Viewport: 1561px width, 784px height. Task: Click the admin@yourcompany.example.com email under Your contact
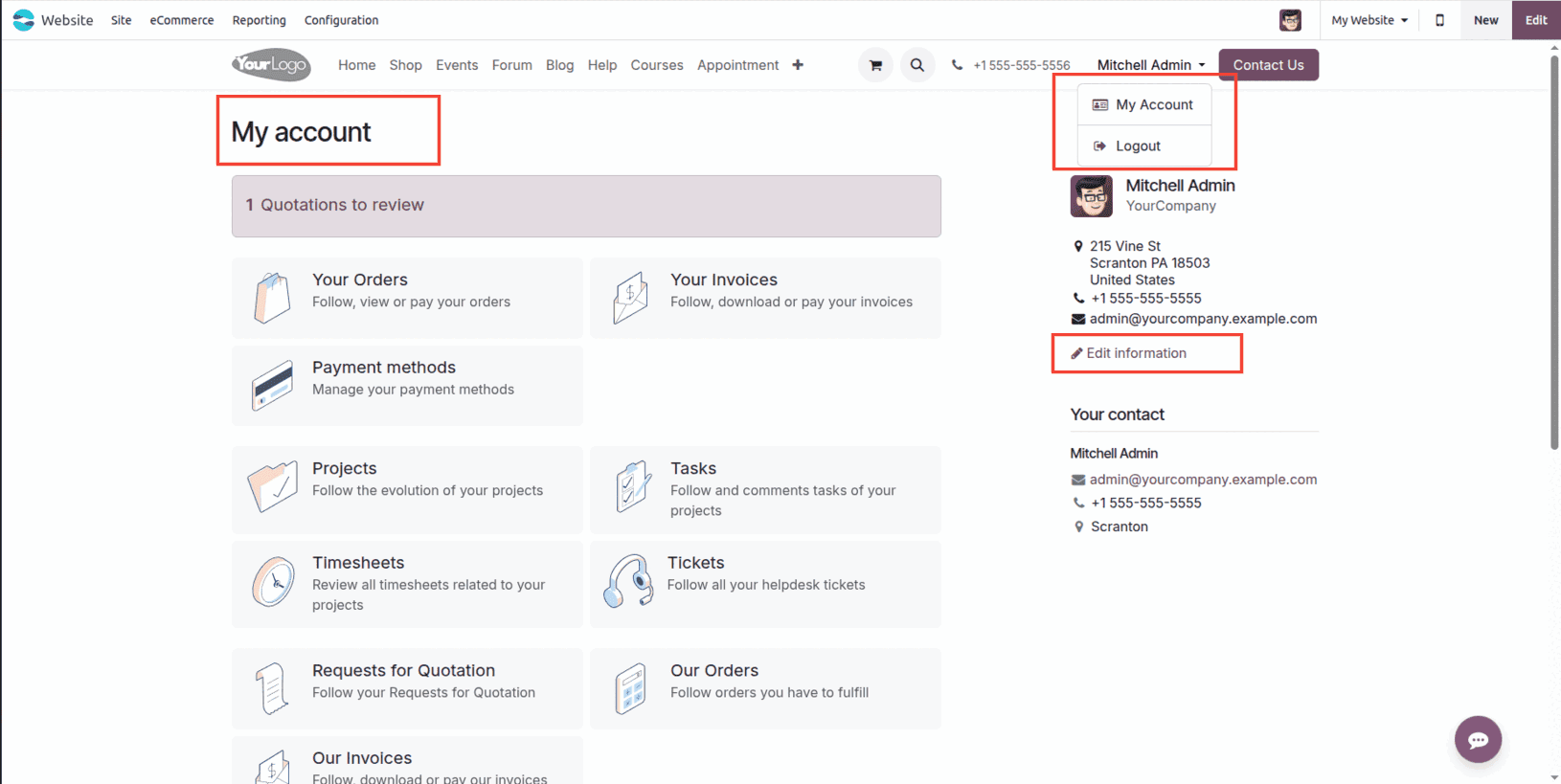(1203, 480)
